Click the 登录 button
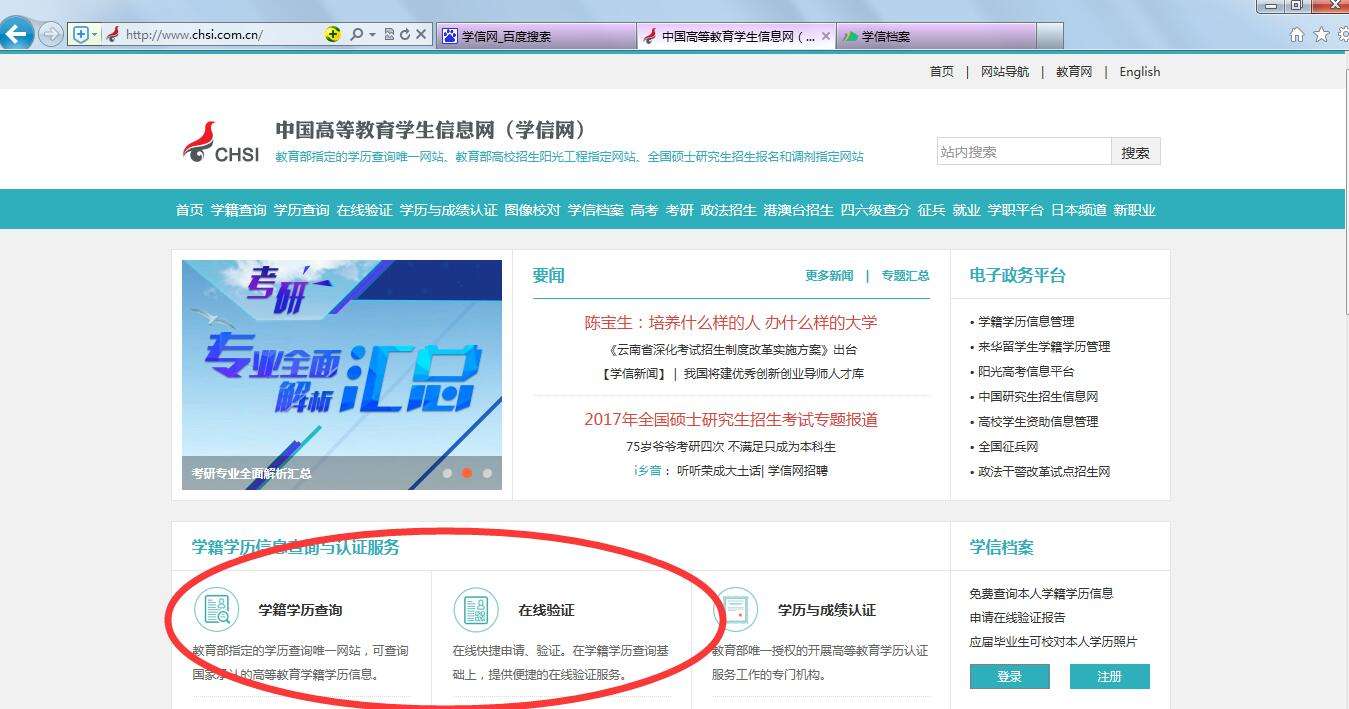This screenshot has height=709, width=1349. point(1009,676)
